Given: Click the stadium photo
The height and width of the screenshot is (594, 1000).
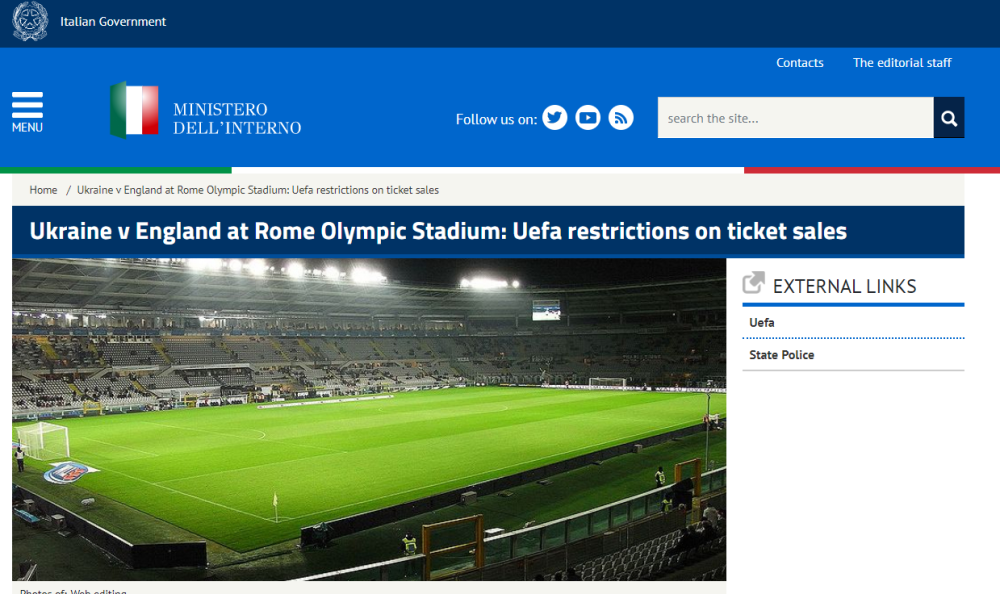Looking at the screenshot, I should tap(369, 419).
